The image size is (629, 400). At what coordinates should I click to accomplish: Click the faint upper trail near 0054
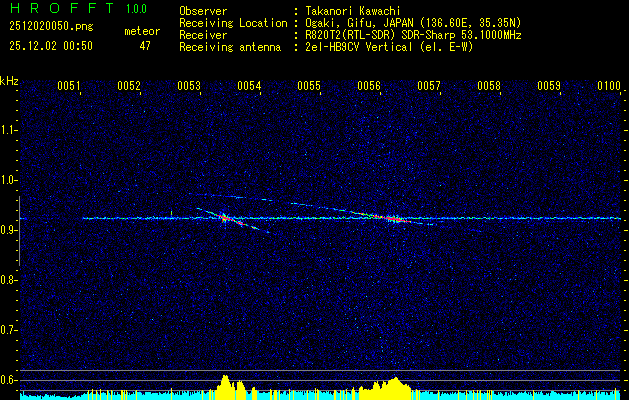pyautogui.click(x=231, y=196)
